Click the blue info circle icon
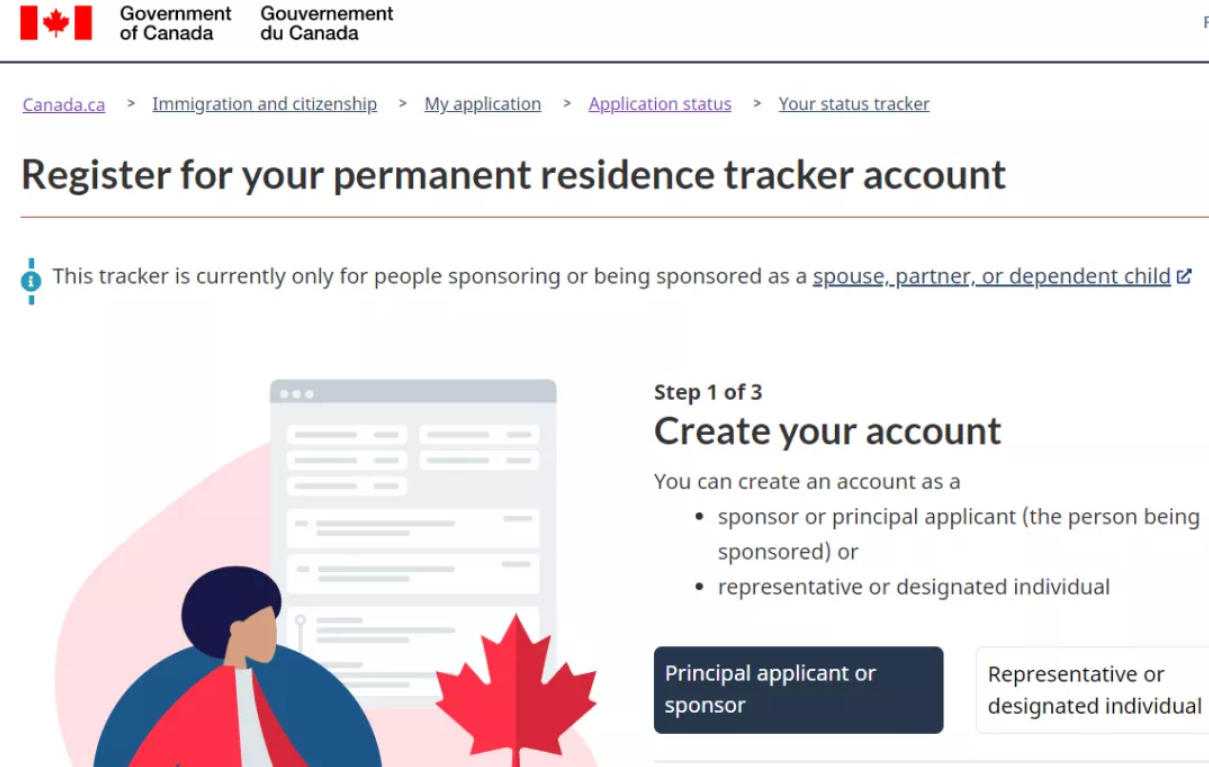 pos(31,281)
